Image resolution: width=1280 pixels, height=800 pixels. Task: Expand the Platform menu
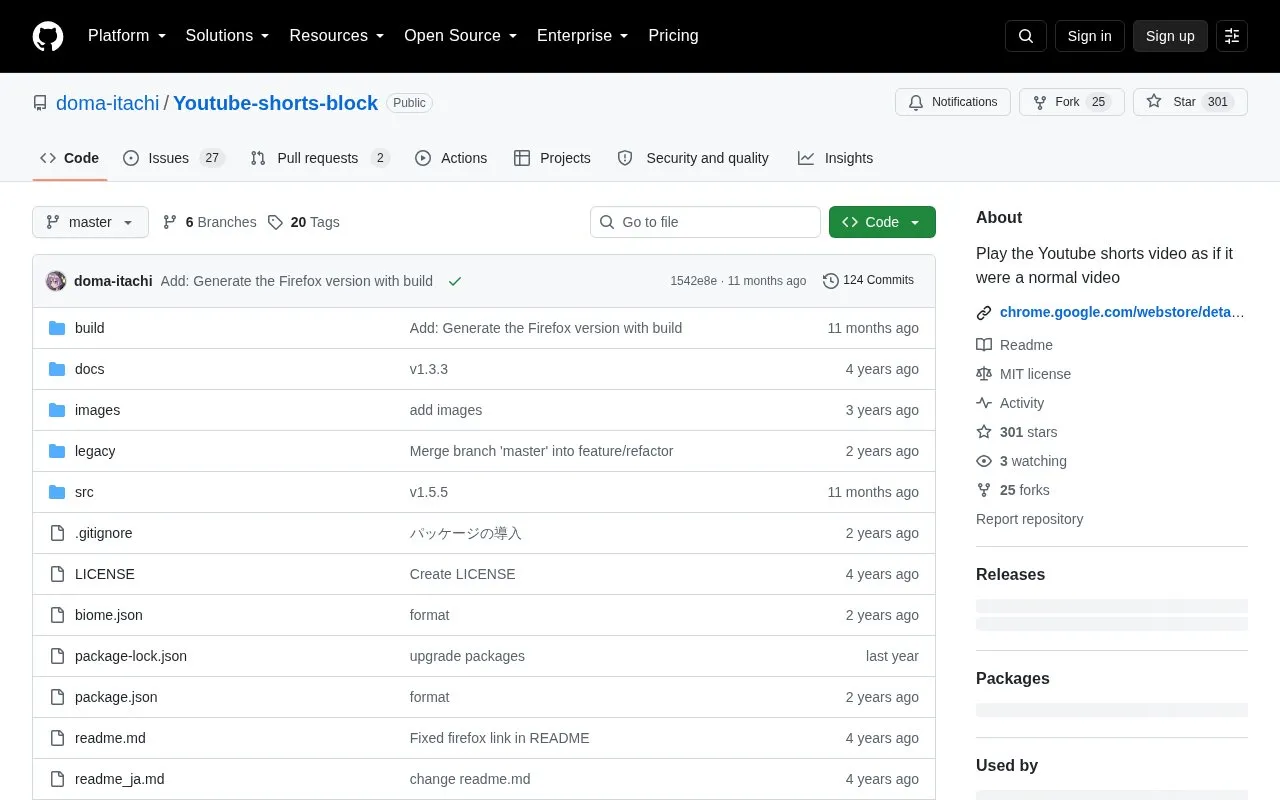[x=127, y=36]
